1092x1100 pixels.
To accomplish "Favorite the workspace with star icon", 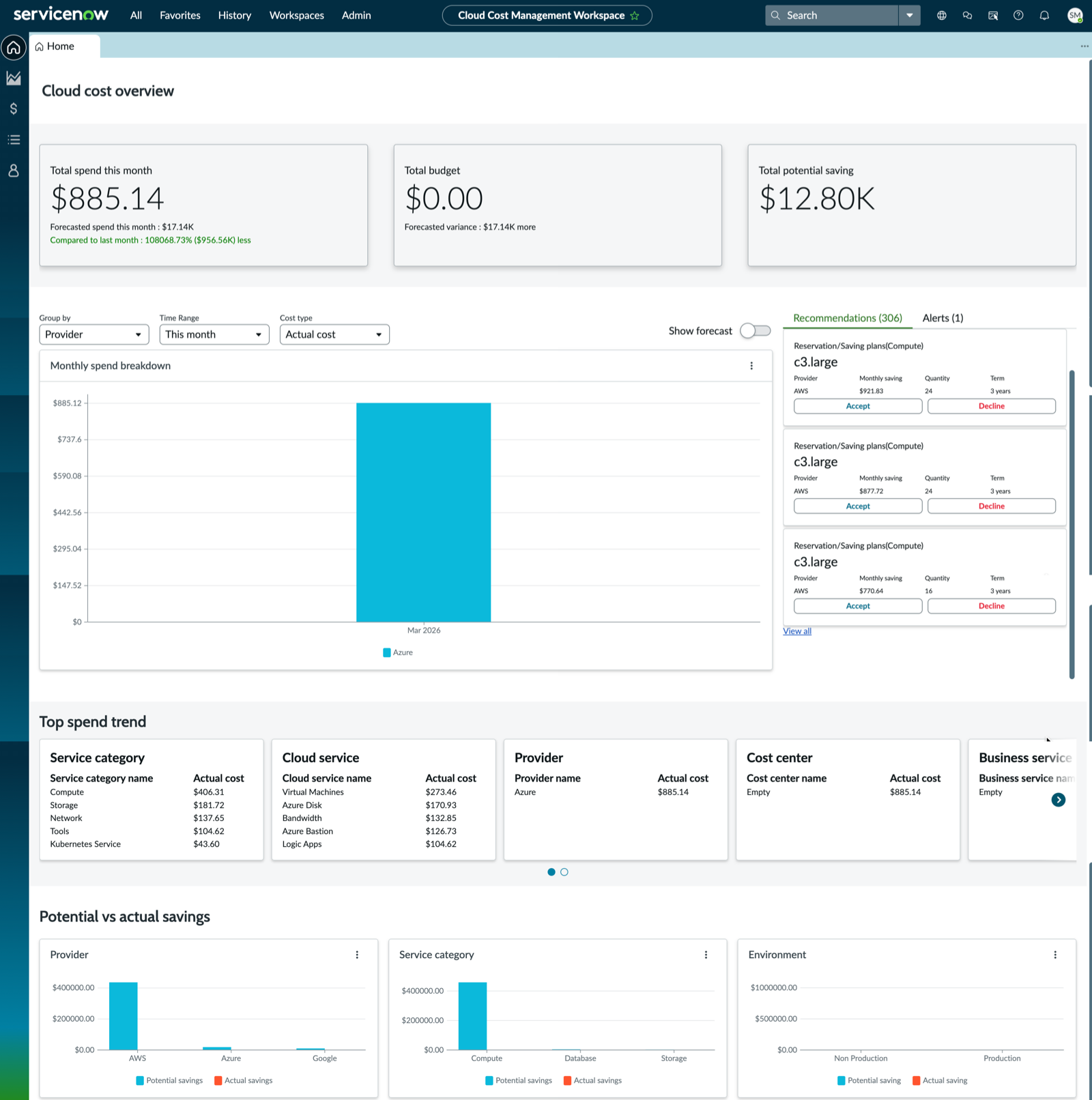I will (635, 16).
